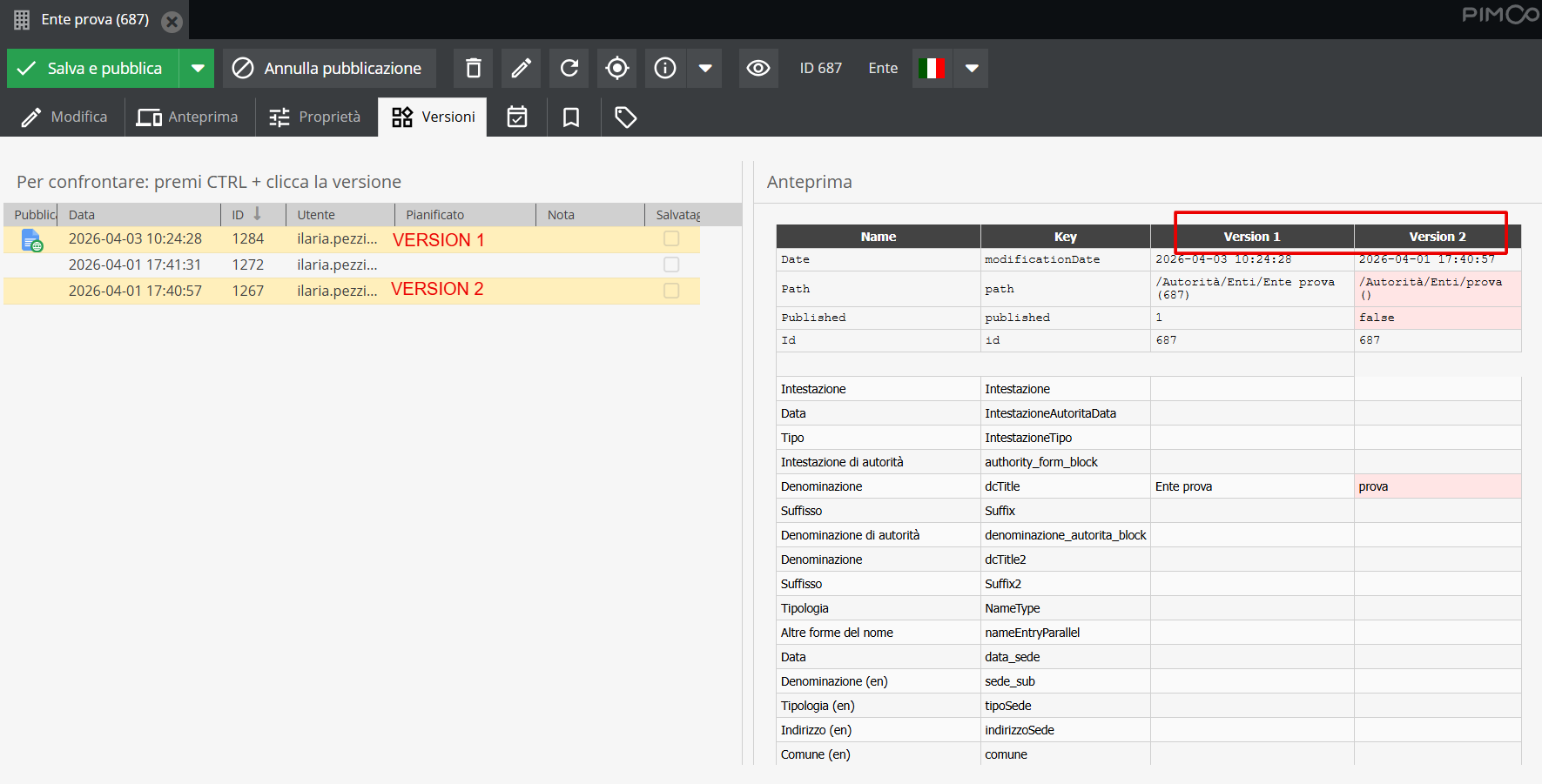Open the language dropdown beside Italian flag
Viewport: 1542px width, 784px height.
click(972, 68)
